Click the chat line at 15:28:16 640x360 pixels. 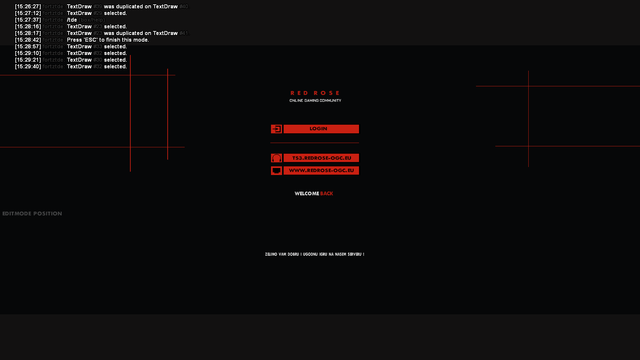coord(71,27)
